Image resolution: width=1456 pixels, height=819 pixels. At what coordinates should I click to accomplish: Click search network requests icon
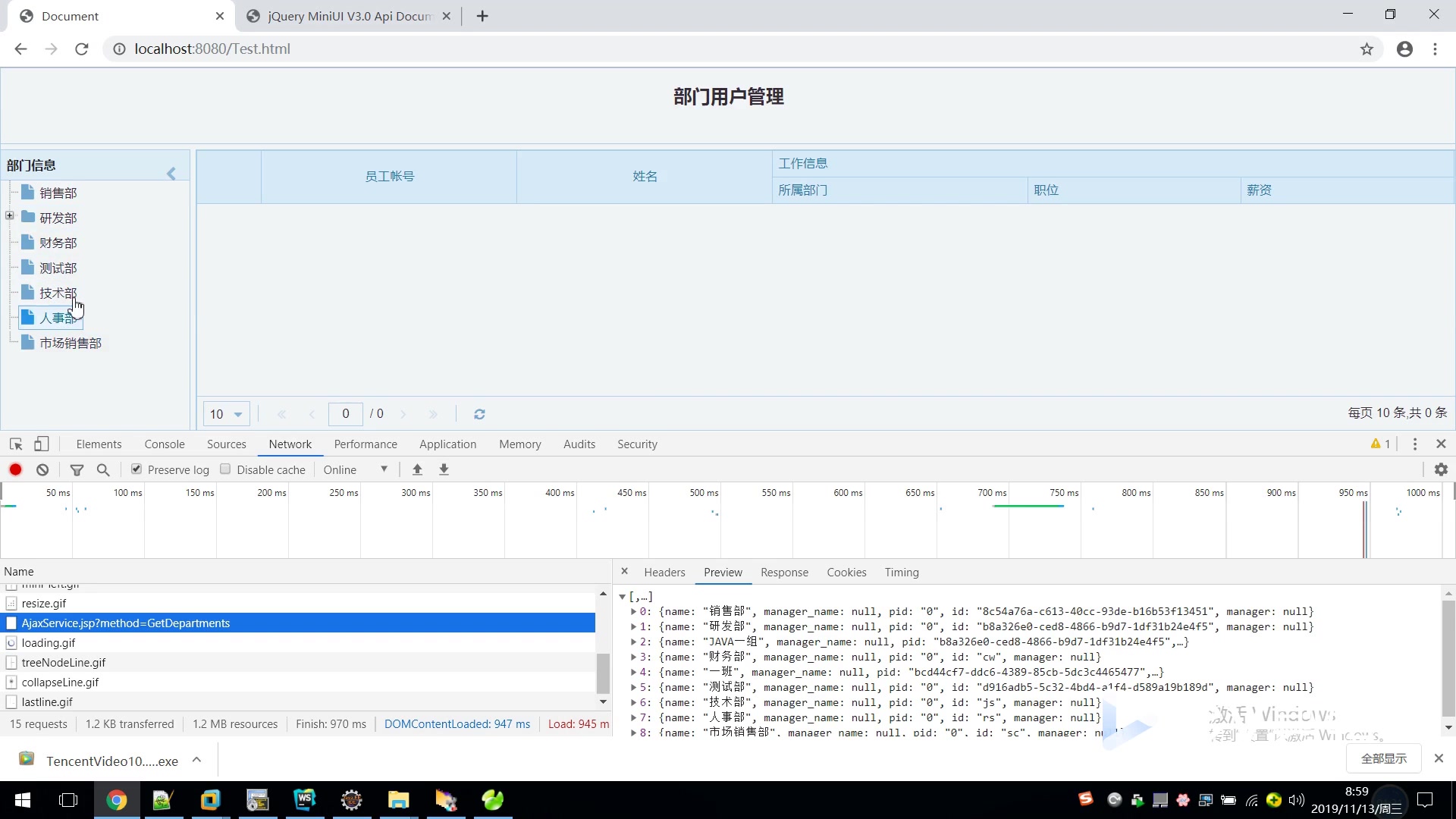click(104, 470)
